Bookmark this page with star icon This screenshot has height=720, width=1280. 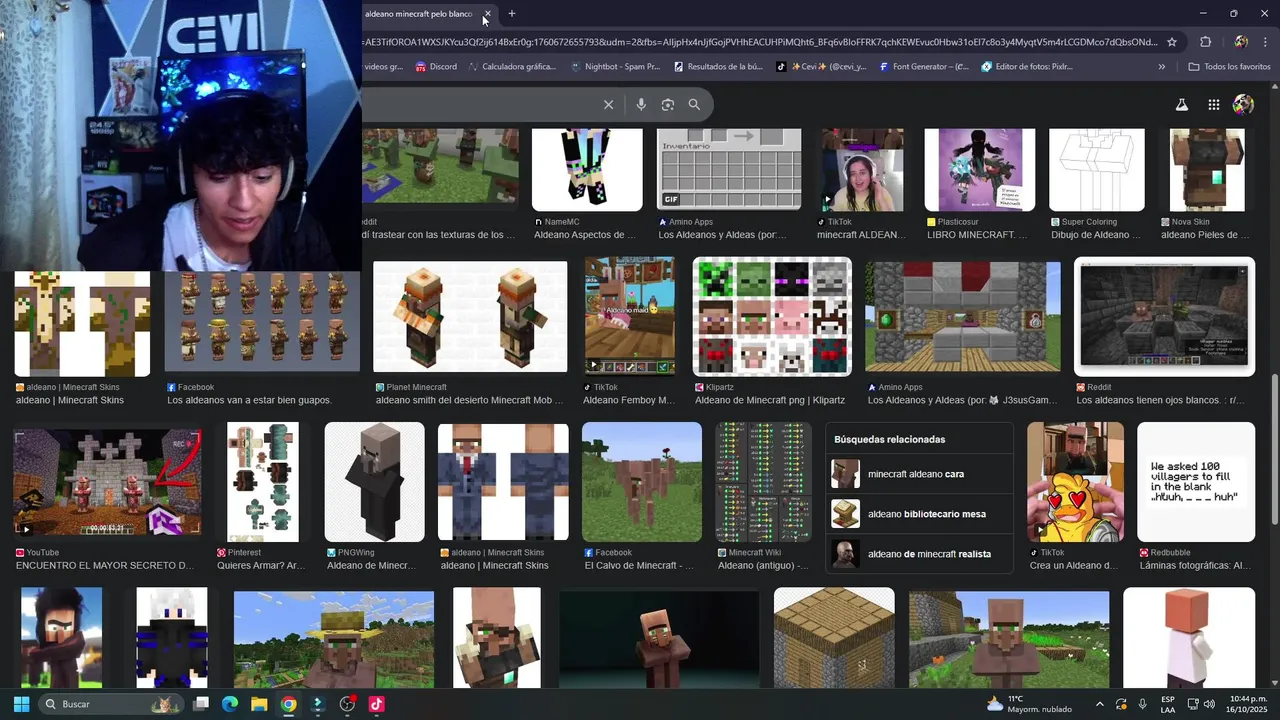pos(1172,42)
